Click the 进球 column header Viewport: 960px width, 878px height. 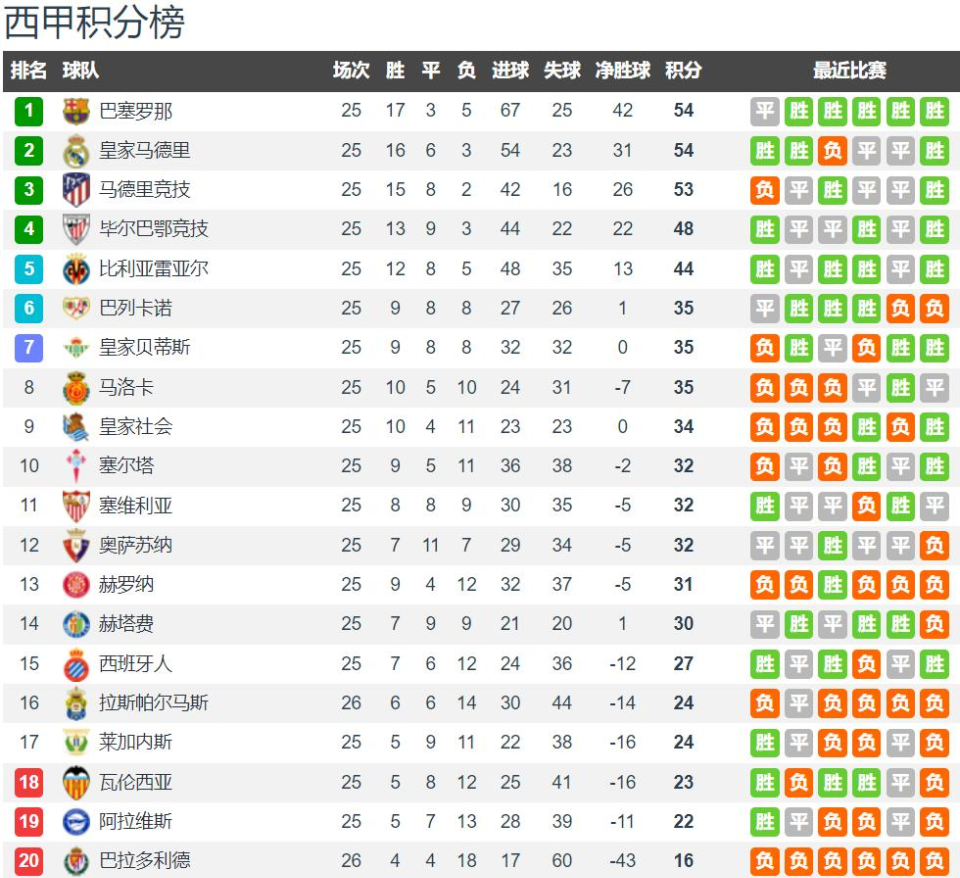click(x=510, y=71)
